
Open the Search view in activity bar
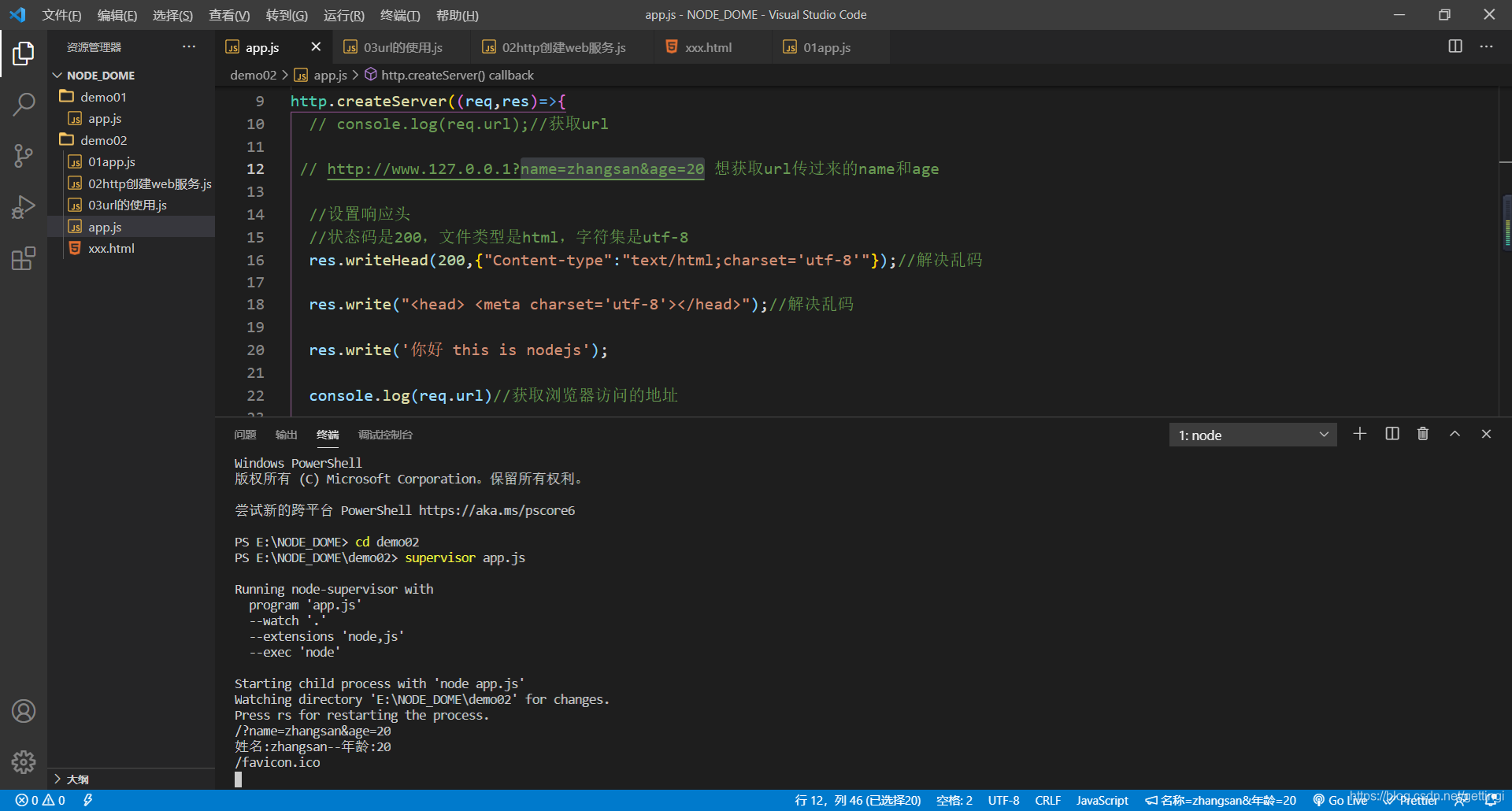(24, 104)
